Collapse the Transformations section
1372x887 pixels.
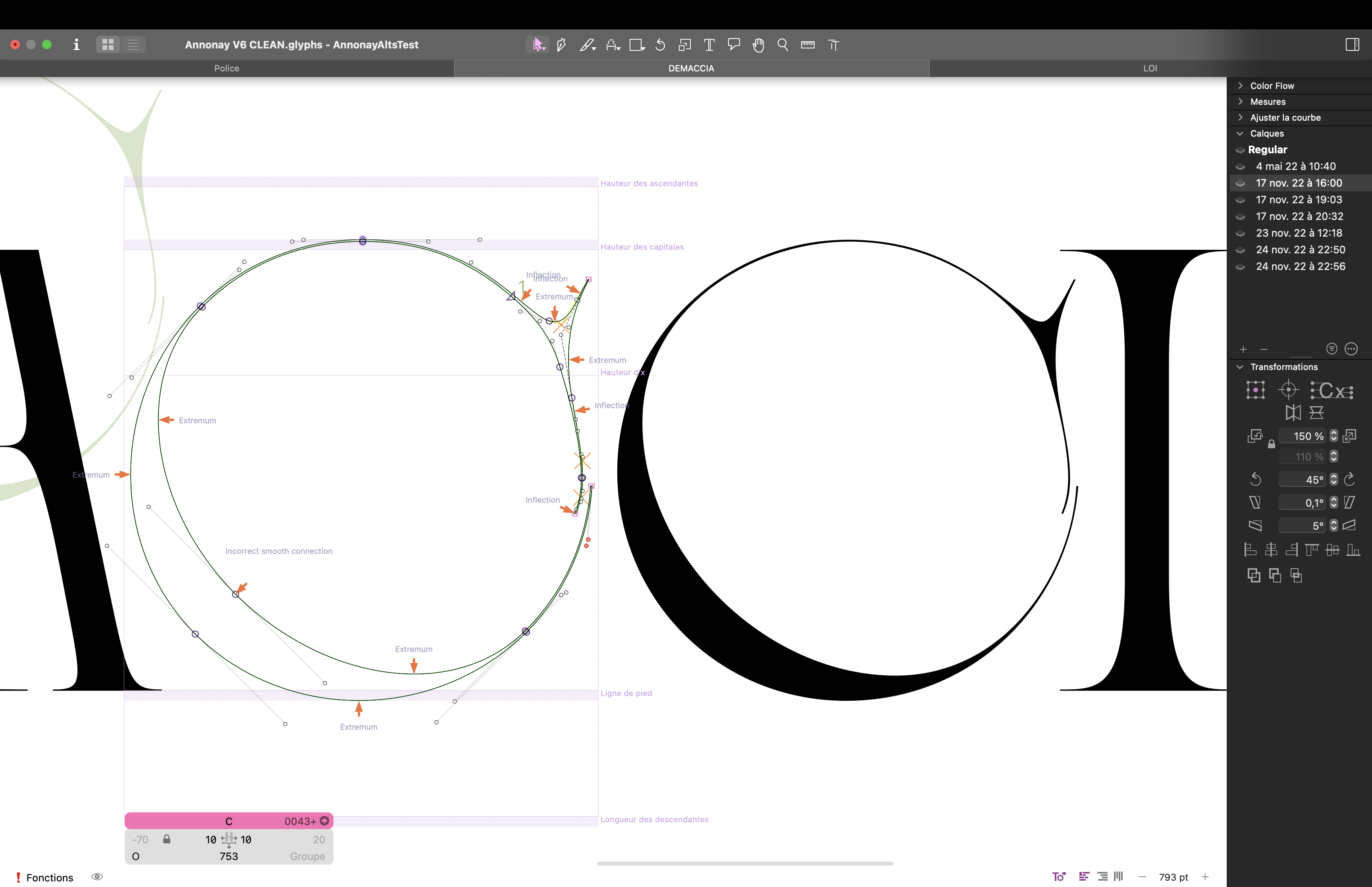pyautogui.click(x=1240, y=367)
